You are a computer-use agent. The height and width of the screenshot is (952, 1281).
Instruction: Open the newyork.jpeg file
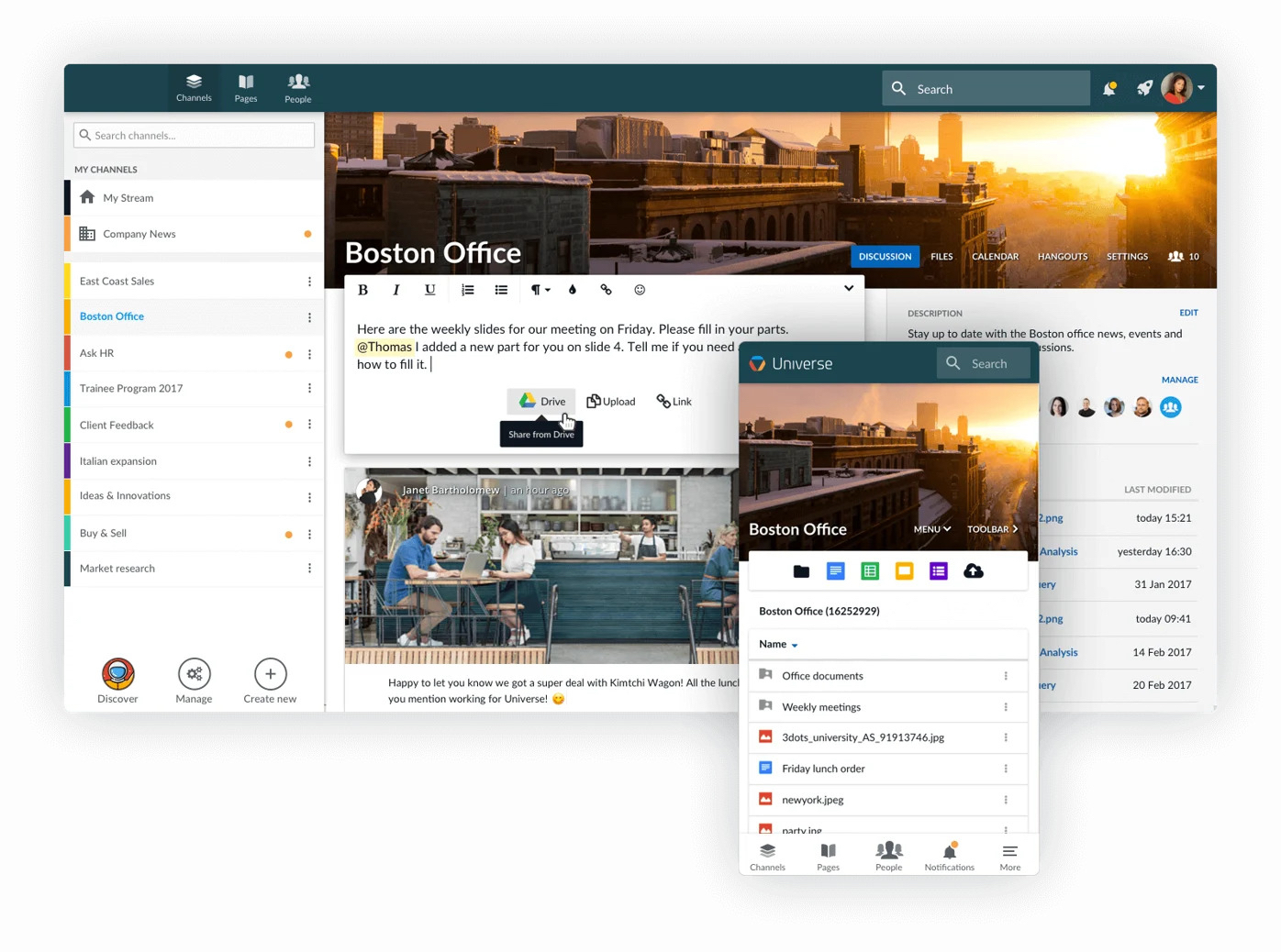click(887, 800)
